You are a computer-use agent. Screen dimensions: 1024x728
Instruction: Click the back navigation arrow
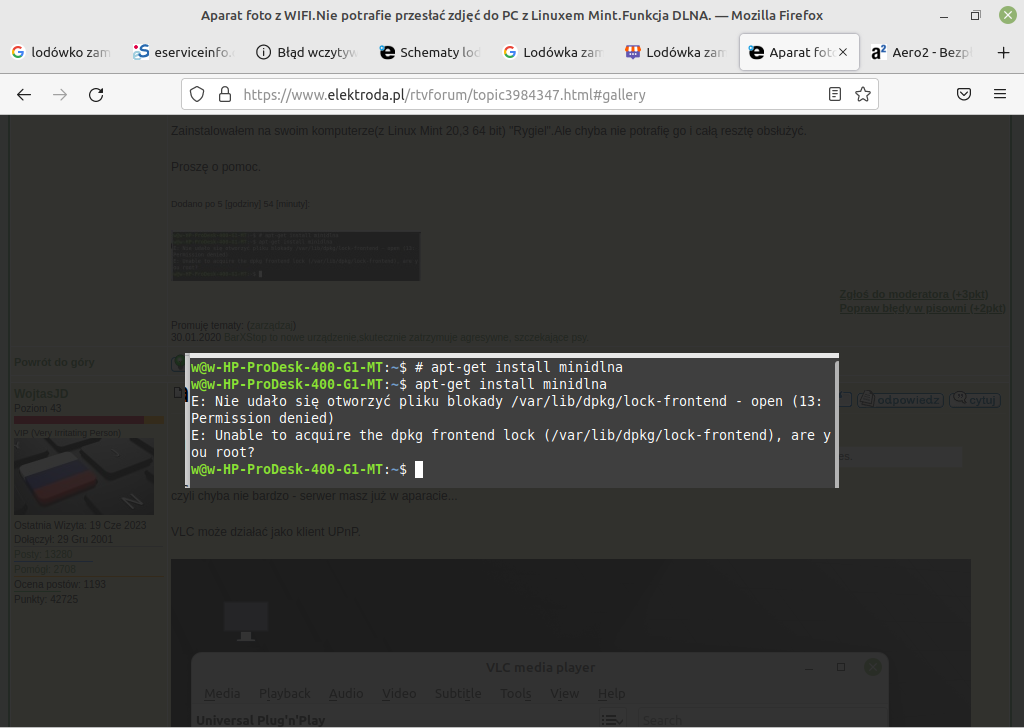23,94
